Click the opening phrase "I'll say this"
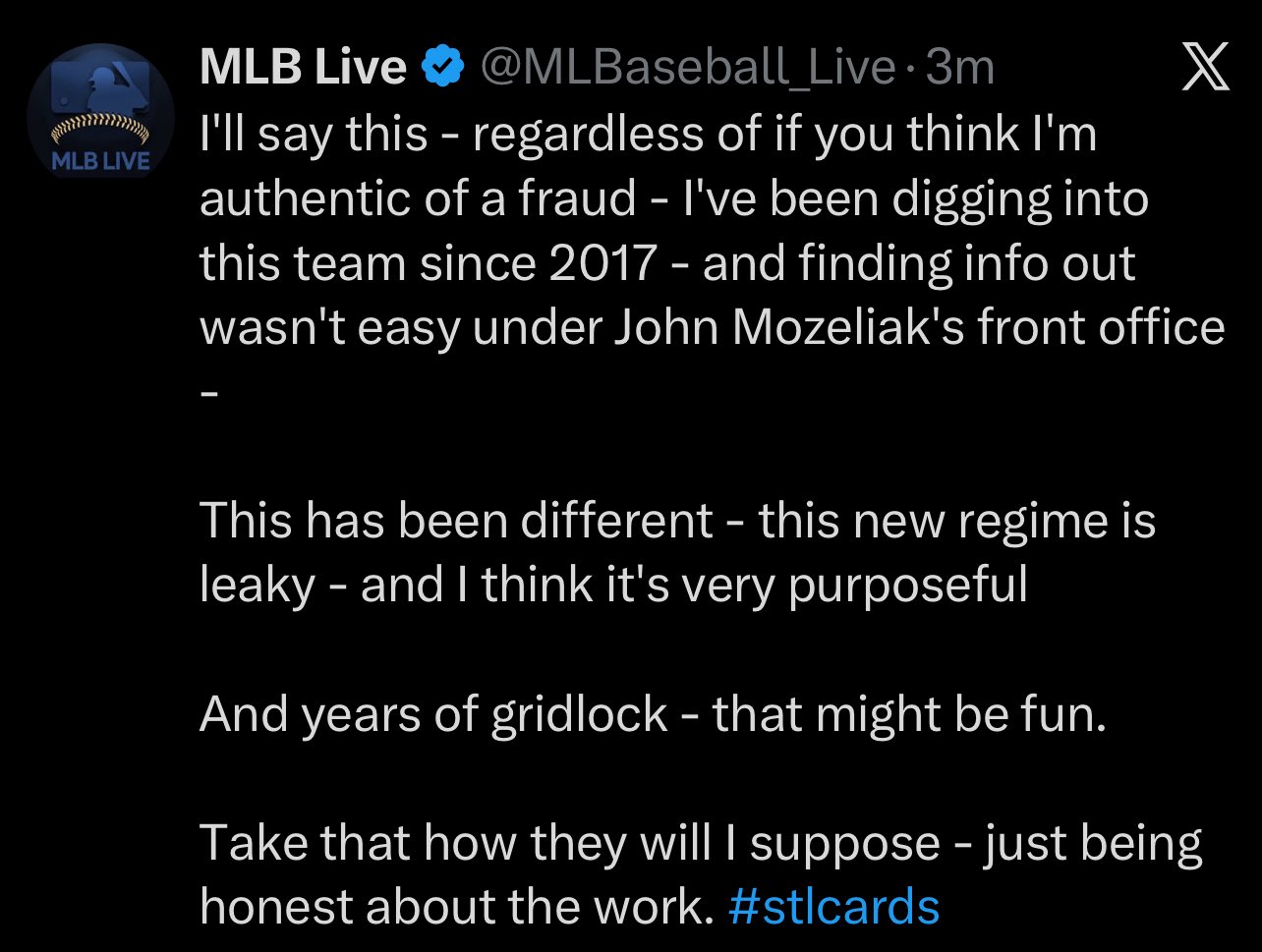Viewport: 1262px width, 952px height. [314, 135]
